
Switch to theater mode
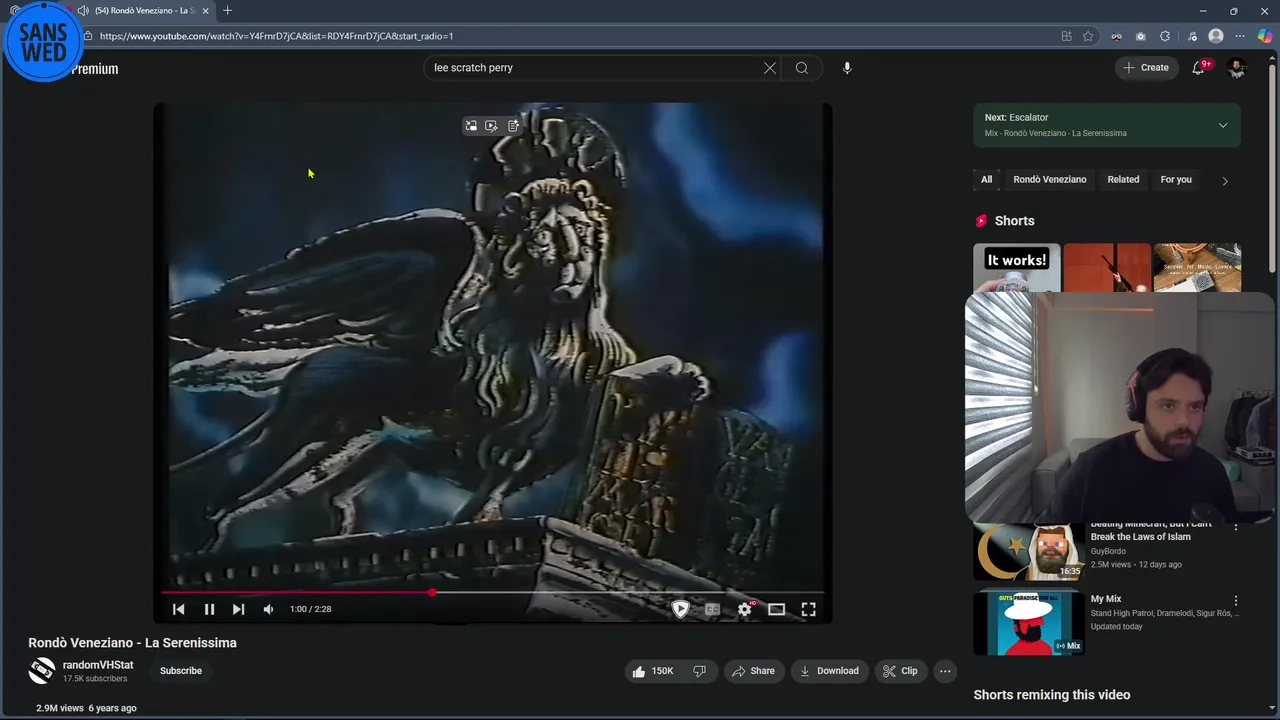[776, 609]
